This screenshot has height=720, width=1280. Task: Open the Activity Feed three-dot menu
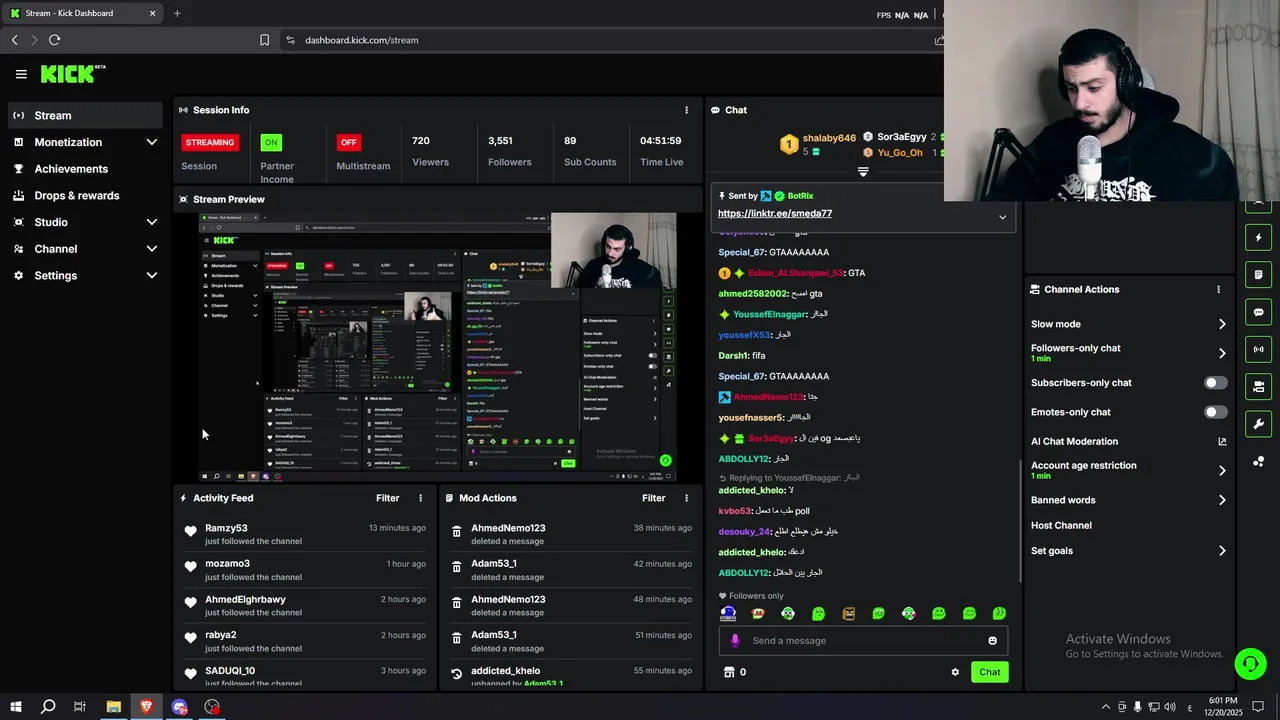pos(420,498)
